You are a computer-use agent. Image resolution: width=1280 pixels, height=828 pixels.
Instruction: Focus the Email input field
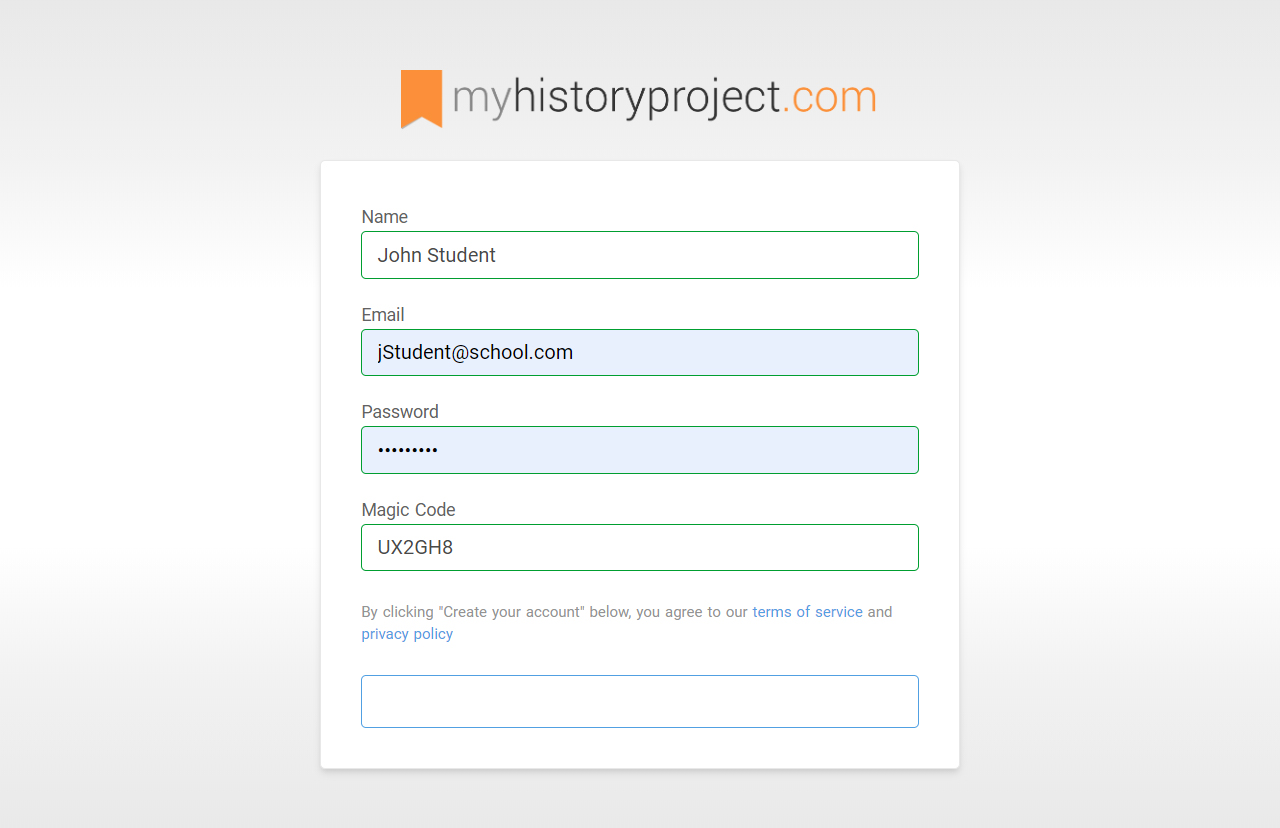[640, 353]
